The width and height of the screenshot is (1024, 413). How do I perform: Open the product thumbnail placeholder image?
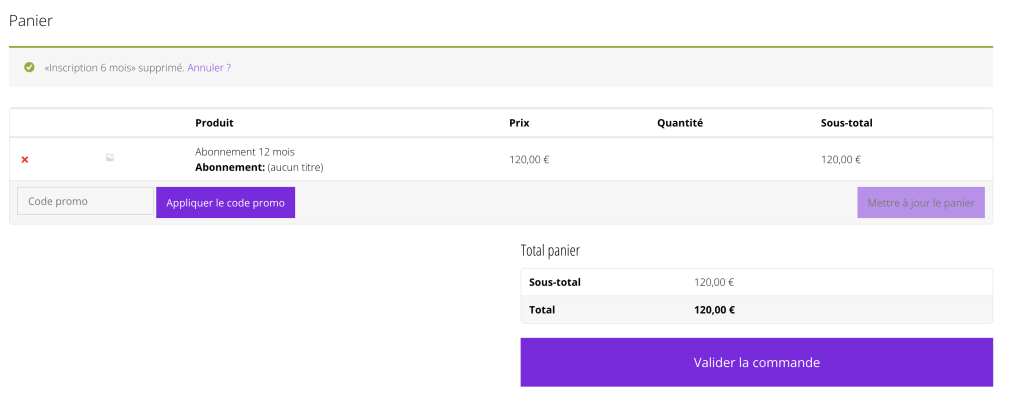[110, 157]
